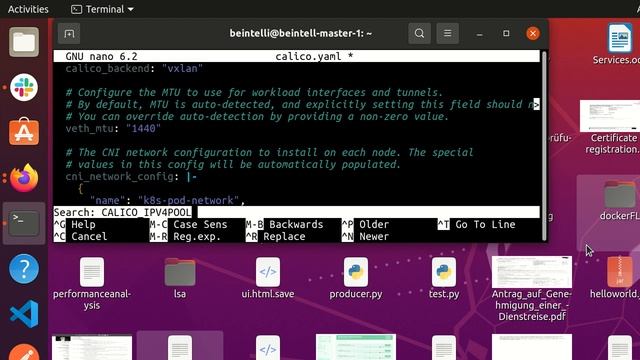Image resolution: width=640 pixels, height=360 pixels.
Task: Click the calico_backend "vxlan" line
Action: (134, 69)
